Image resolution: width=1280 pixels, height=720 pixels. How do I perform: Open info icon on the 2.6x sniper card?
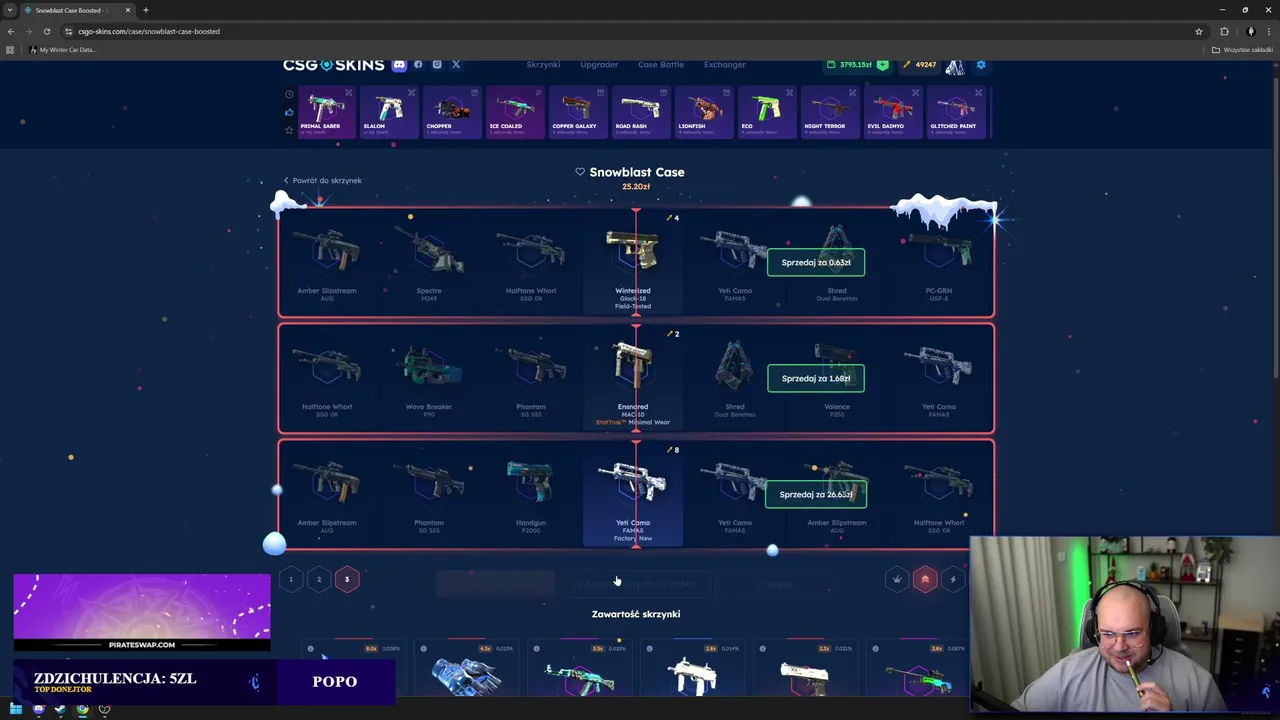(x=875, y=649)
